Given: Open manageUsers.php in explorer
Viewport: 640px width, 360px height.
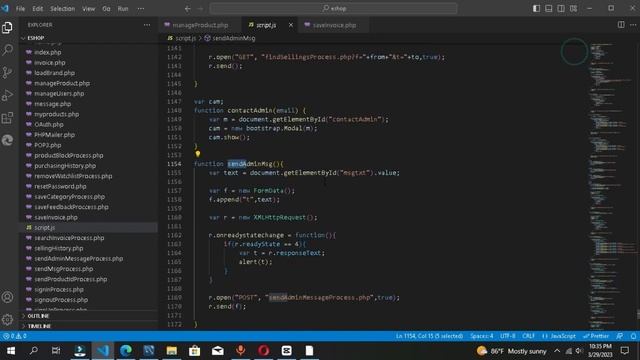Looking at the screenshot, I should tap(59, 93).
